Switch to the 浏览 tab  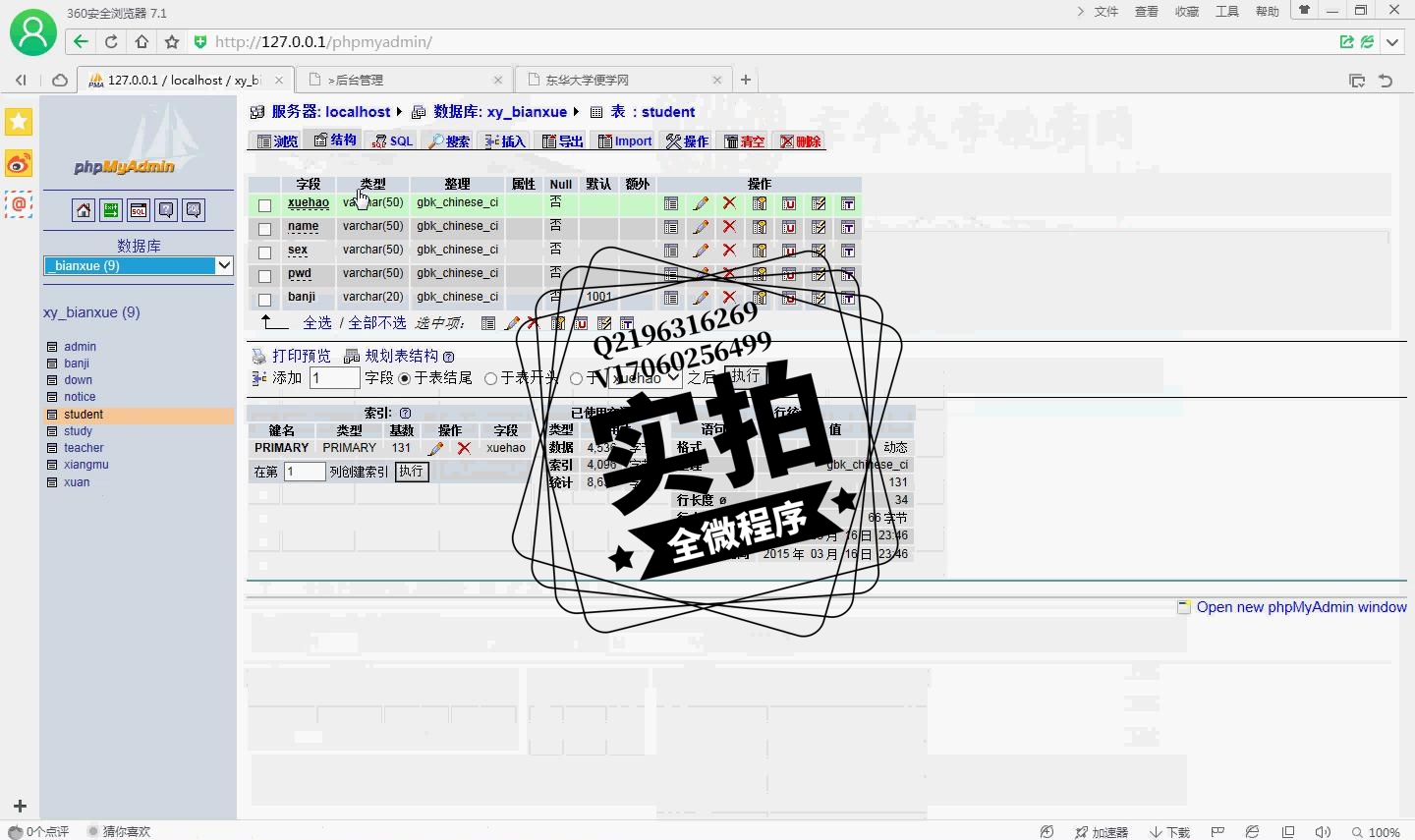[277, 141]
